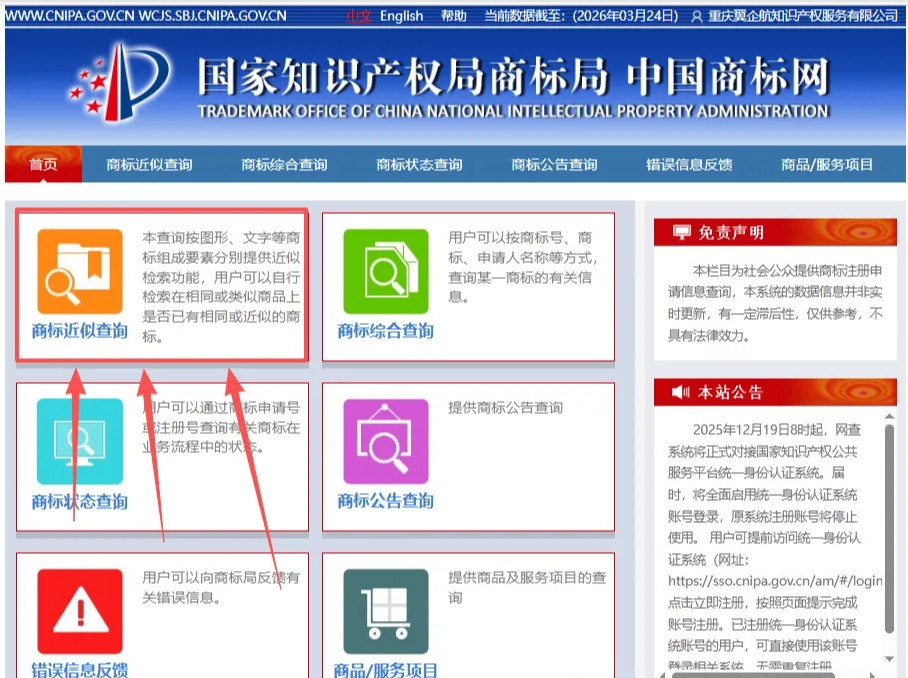908x678 pixels.
Task: Select the orange 商标近似查询 search icon
Action: (78, 272)
